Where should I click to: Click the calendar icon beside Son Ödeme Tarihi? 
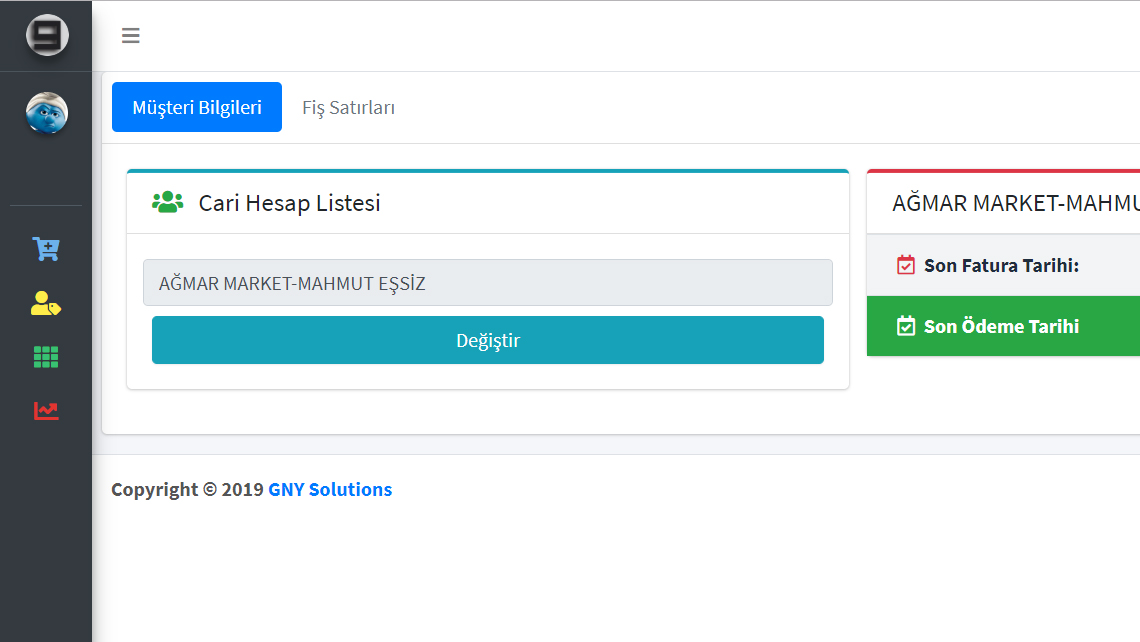click(906, 326)
